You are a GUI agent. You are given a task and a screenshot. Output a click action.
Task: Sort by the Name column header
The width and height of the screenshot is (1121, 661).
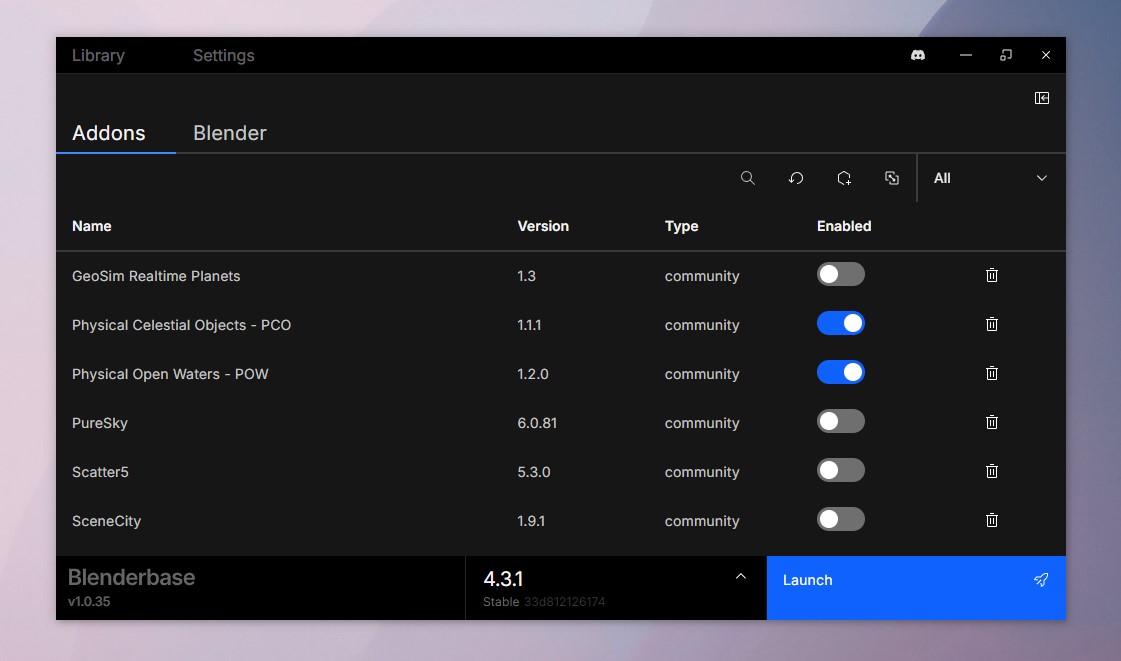pyautogui.click(x=92, y=226)
